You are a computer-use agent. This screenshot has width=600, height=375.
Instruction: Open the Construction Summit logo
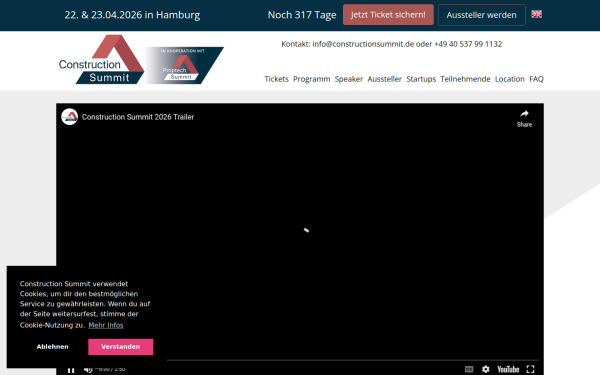tap(101, 59)
